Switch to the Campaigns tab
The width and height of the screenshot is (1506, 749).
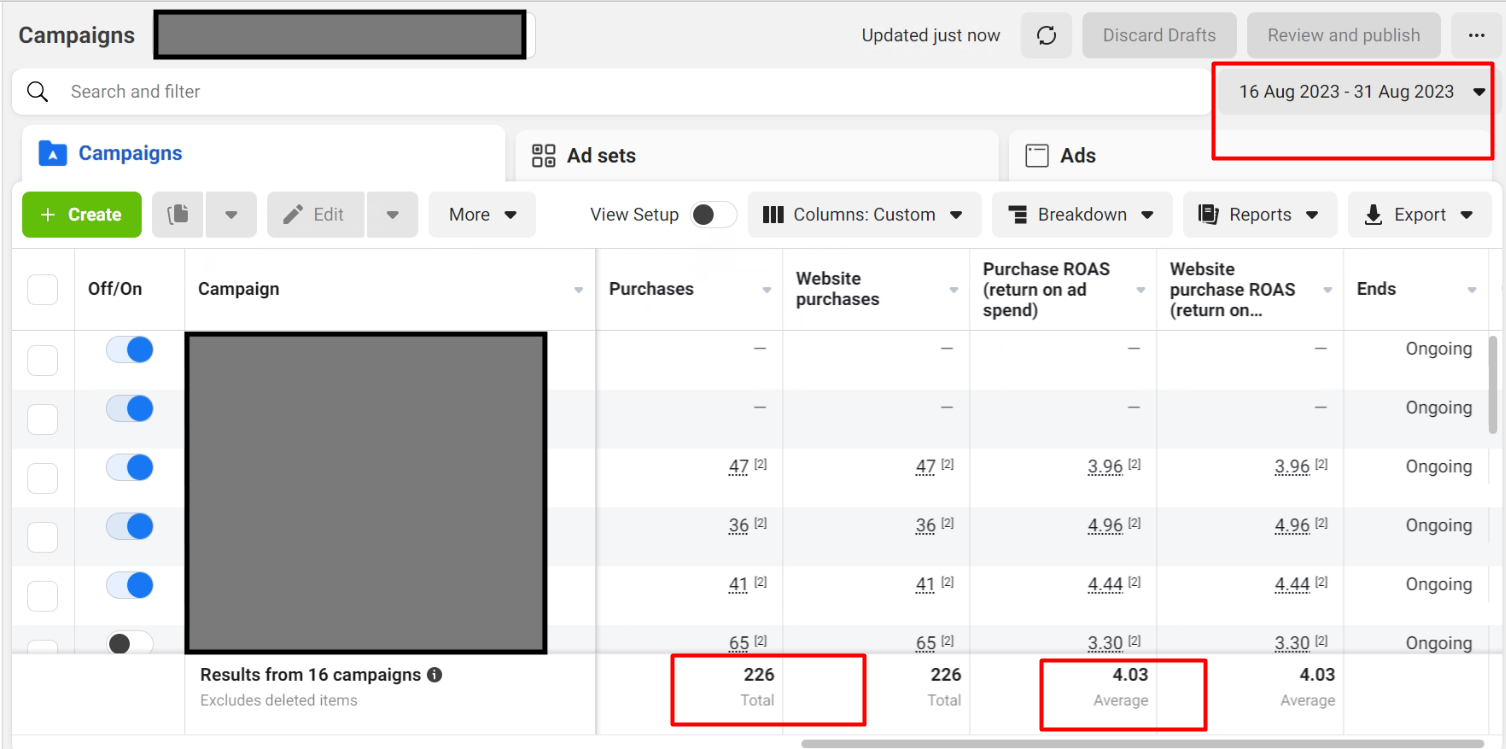click(263, 154)
